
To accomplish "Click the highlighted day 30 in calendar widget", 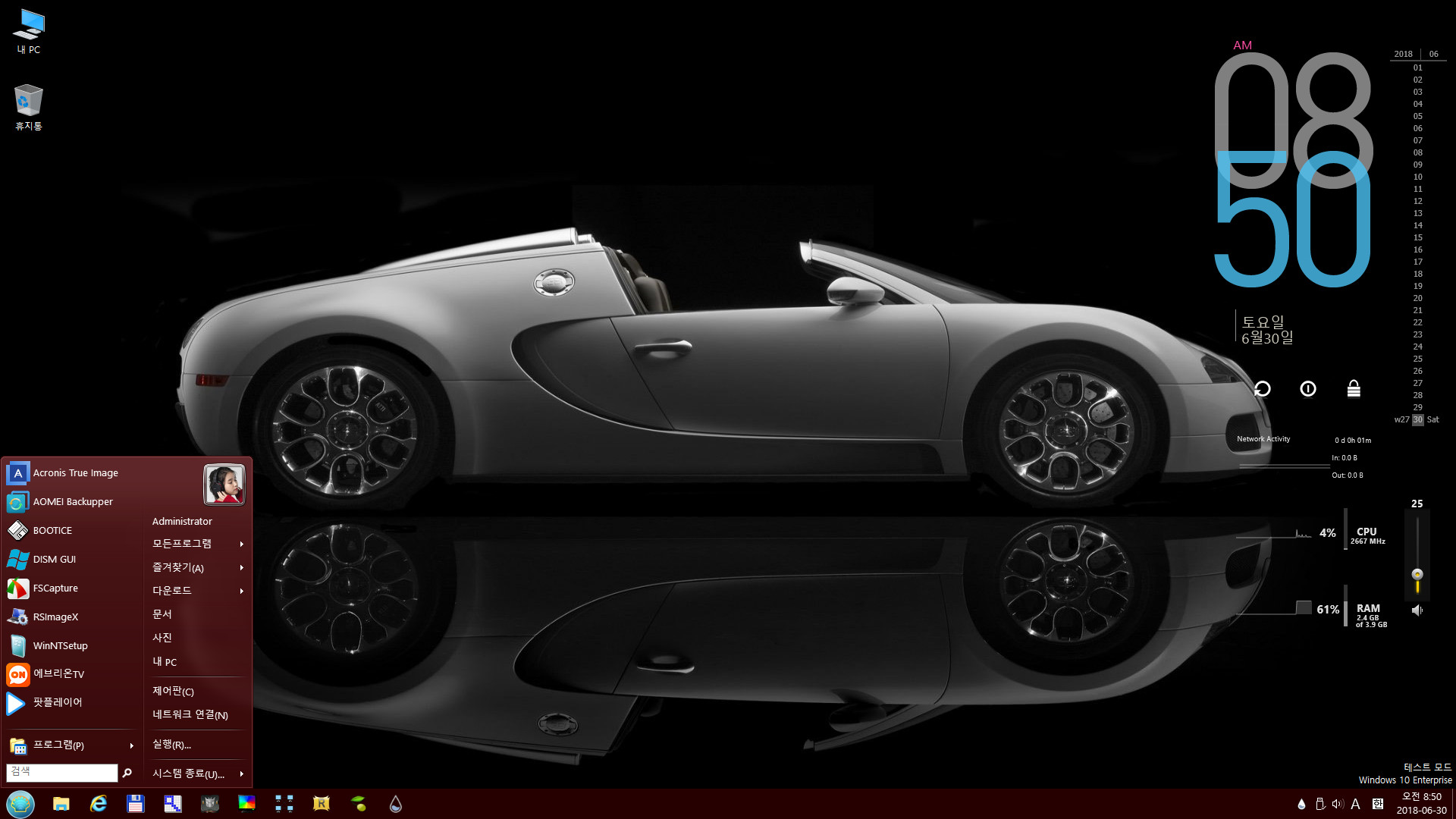I will (1418, 420).
